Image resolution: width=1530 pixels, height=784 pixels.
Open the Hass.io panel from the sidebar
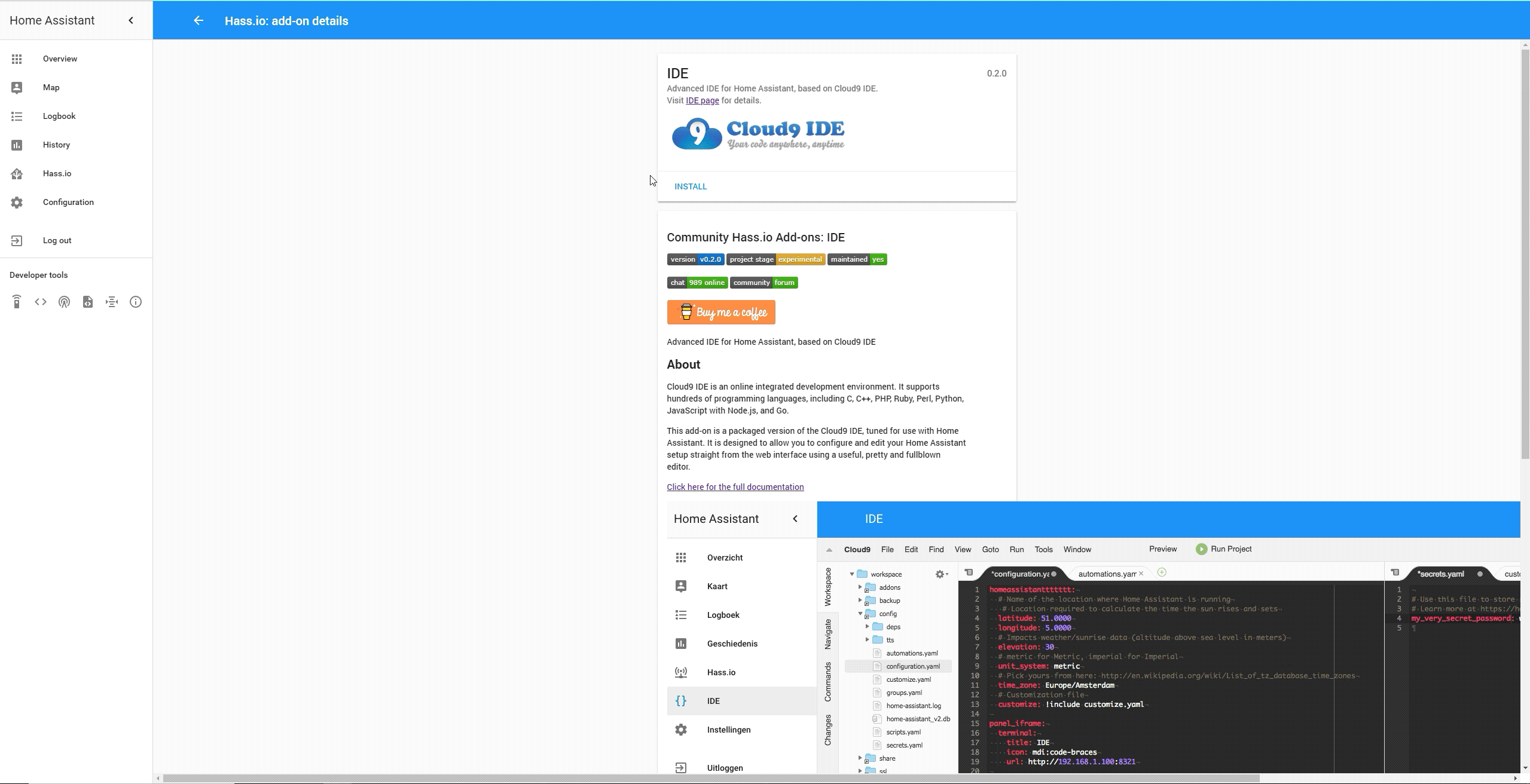pyautogui.click(x=57, y=173)
